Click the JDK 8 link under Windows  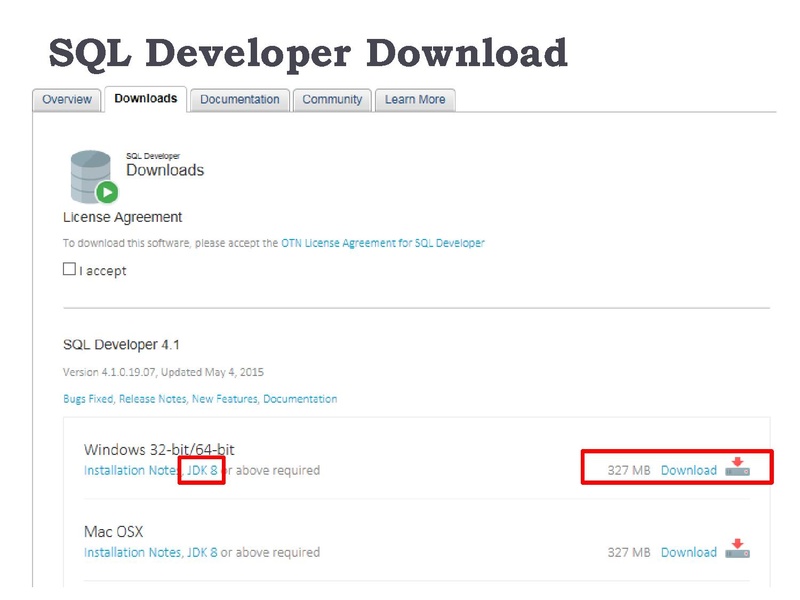[201, 470]
